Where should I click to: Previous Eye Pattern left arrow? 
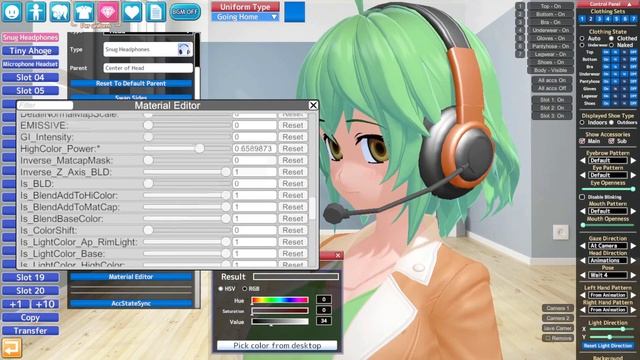click(583, 175)
